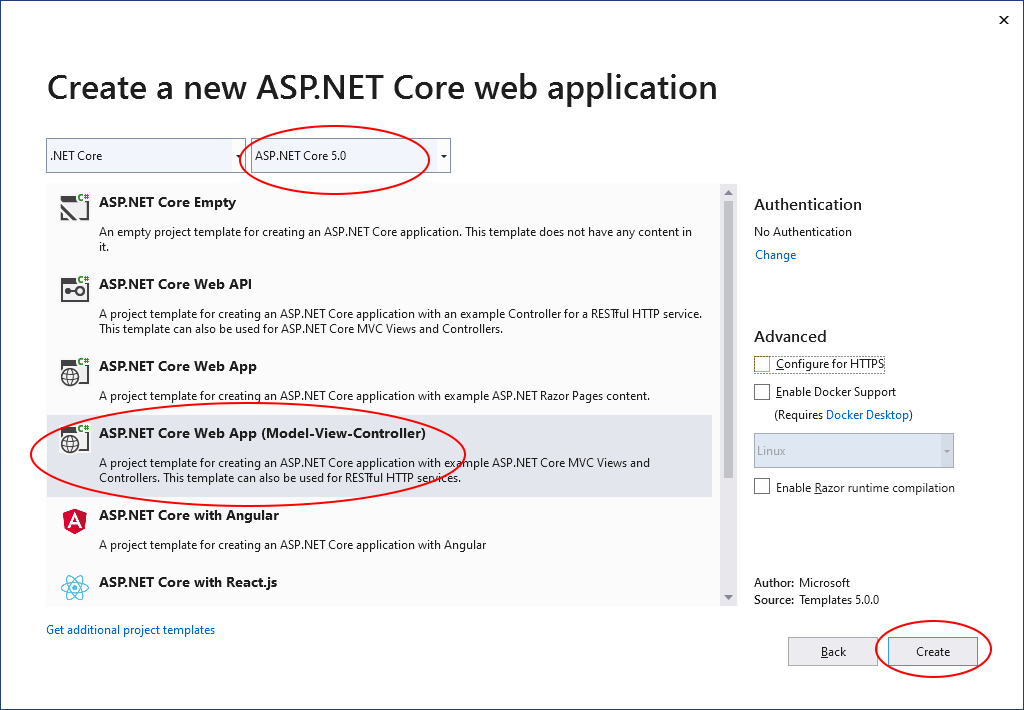Click the React.js atom icon
The width and height of the screenshot is (1024, 710).
pos(74,587)
